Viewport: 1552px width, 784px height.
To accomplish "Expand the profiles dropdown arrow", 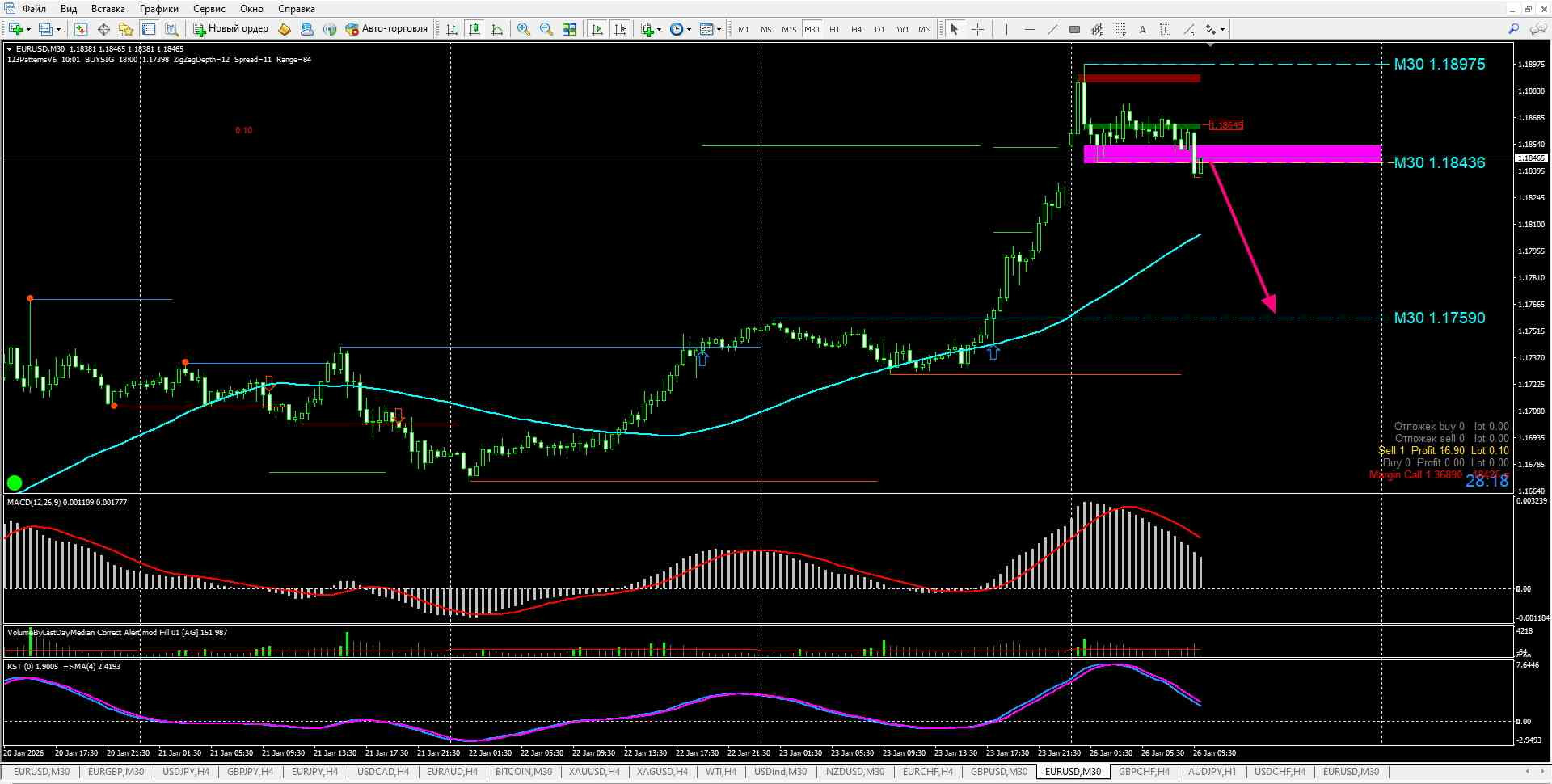I will pos(58,30).
